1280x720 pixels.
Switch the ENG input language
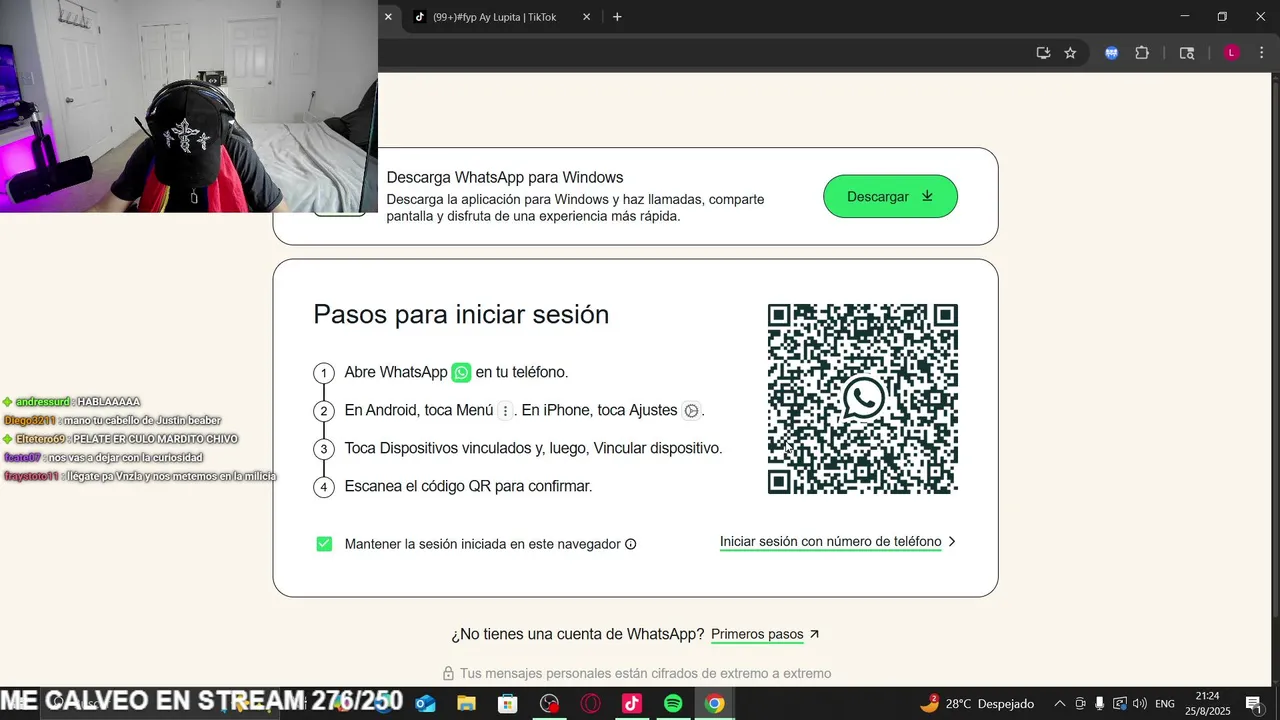coord(1165,704)
